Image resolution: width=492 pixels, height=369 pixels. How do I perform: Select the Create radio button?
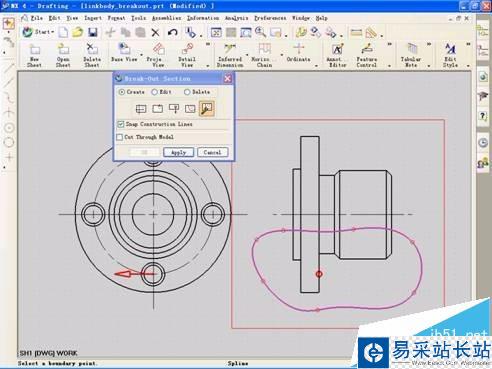122,92
